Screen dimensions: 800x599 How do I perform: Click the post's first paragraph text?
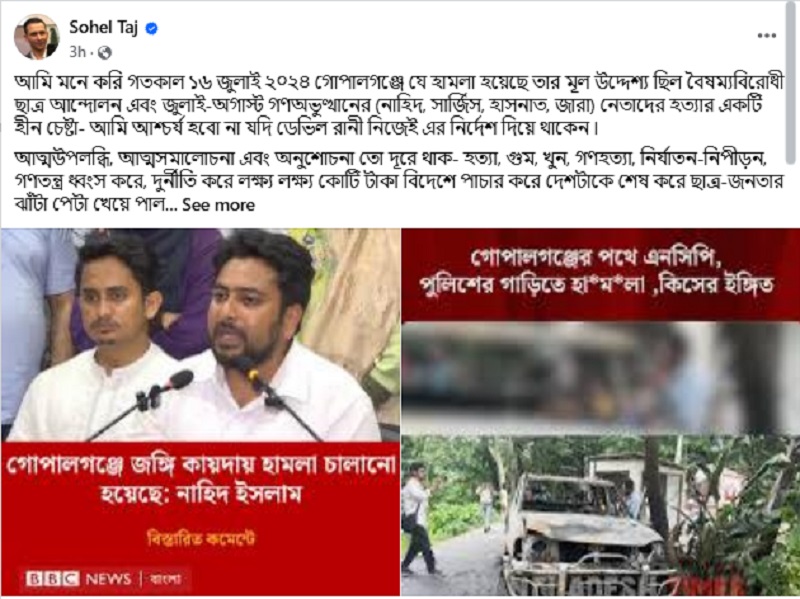(398, 105)
